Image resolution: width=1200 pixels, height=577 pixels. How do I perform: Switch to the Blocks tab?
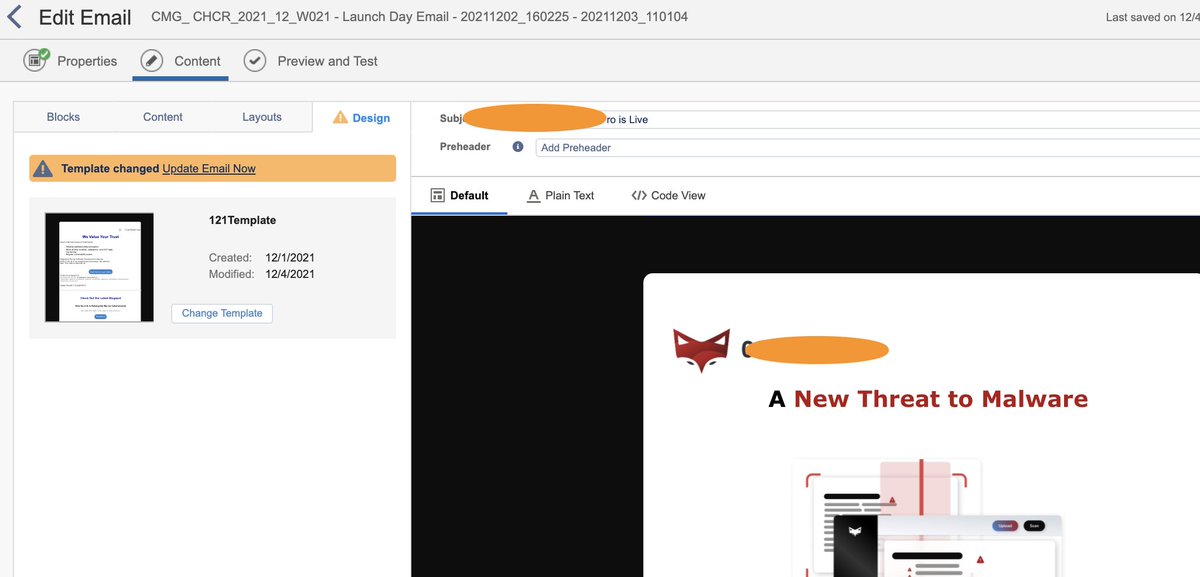click(x=63, y=117)
